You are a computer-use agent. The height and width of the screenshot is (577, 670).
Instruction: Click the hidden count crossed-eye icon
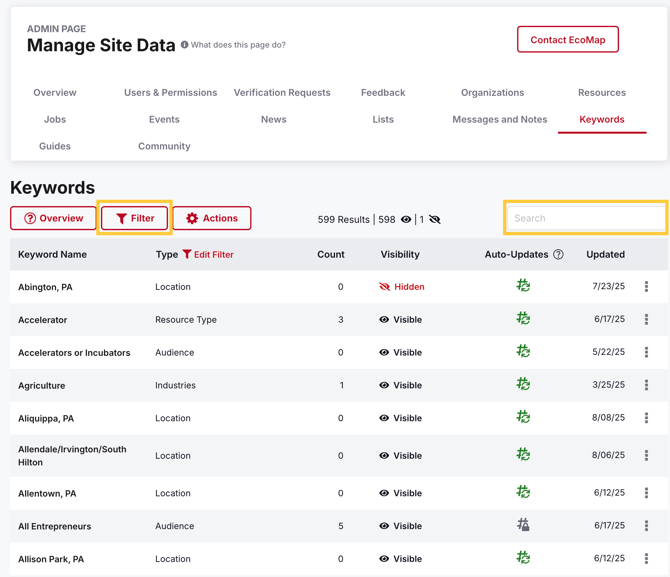tap(434, 219)
